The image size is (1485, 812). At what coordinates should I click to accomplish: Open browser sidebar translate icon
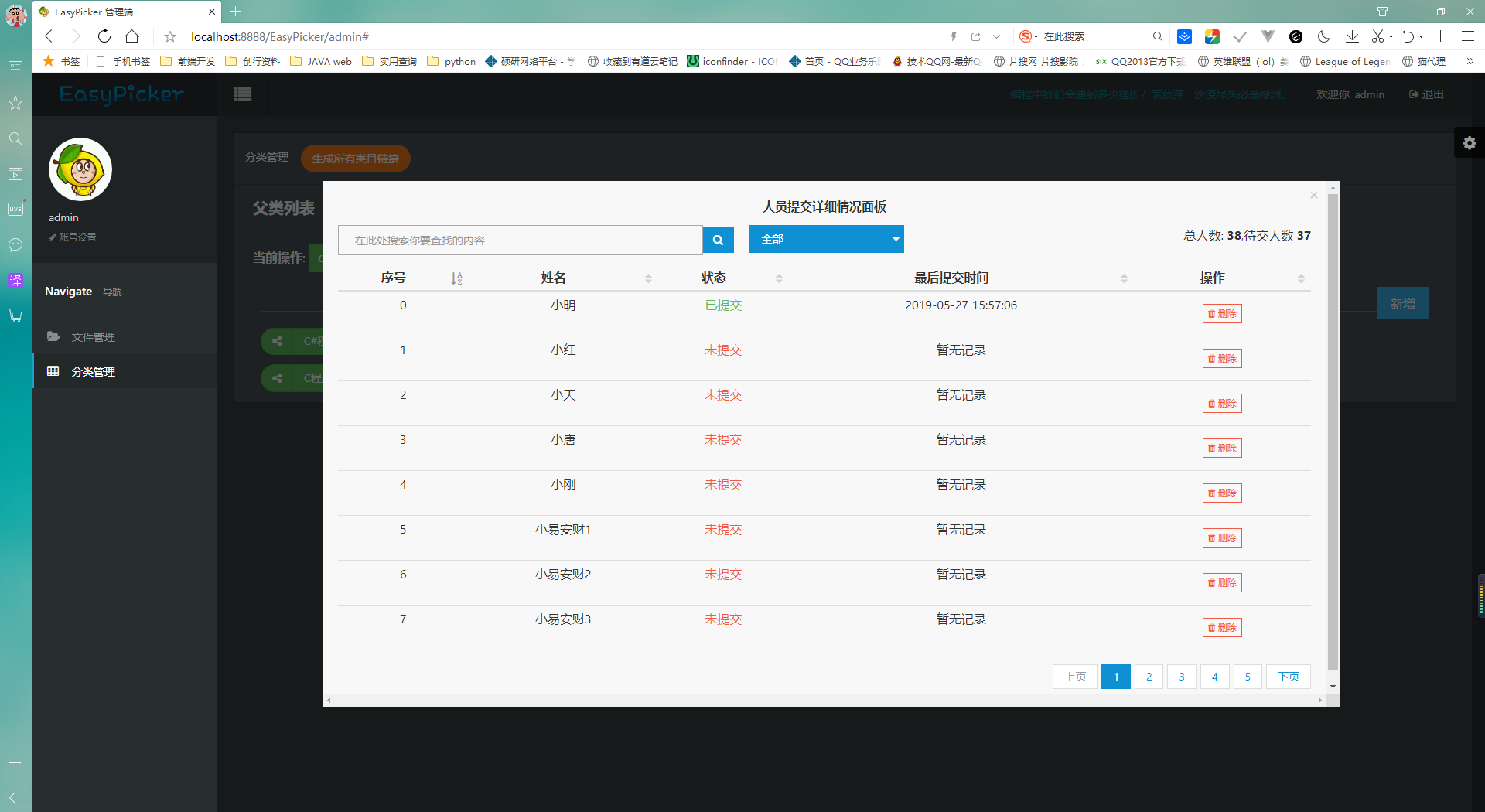[15, 281]
